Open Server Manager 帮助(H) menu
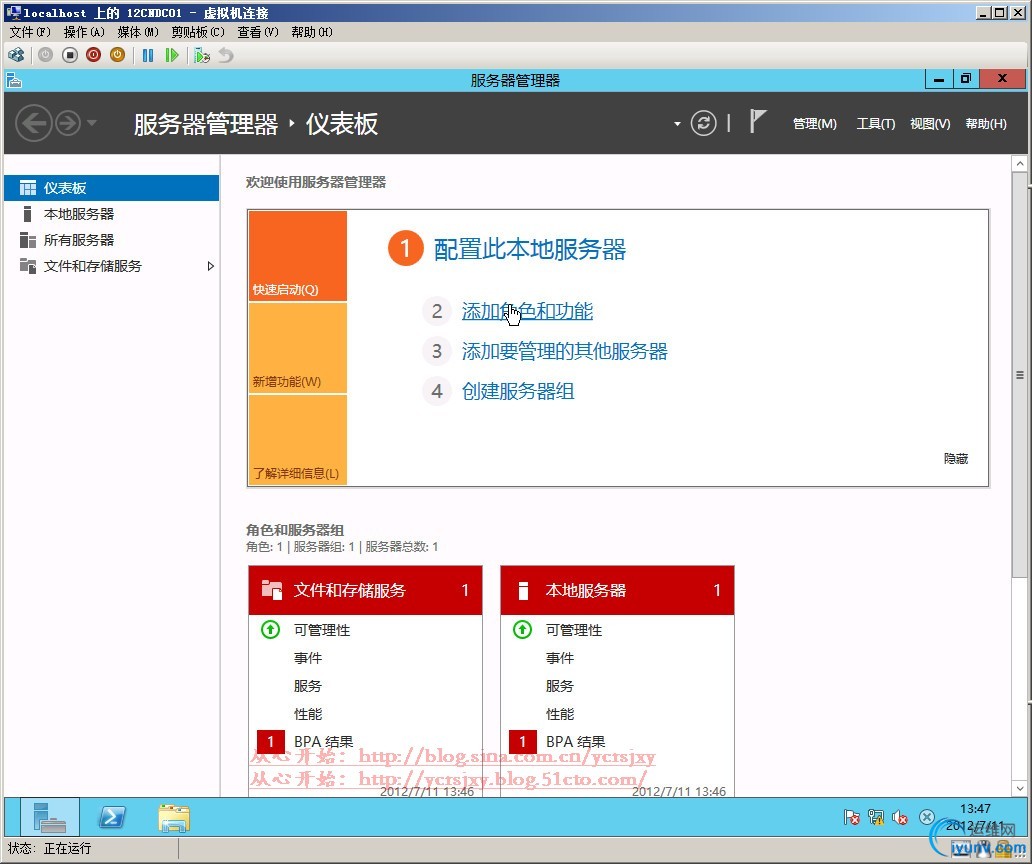This screenshot has width=1032, height=864. click(985, 124)
